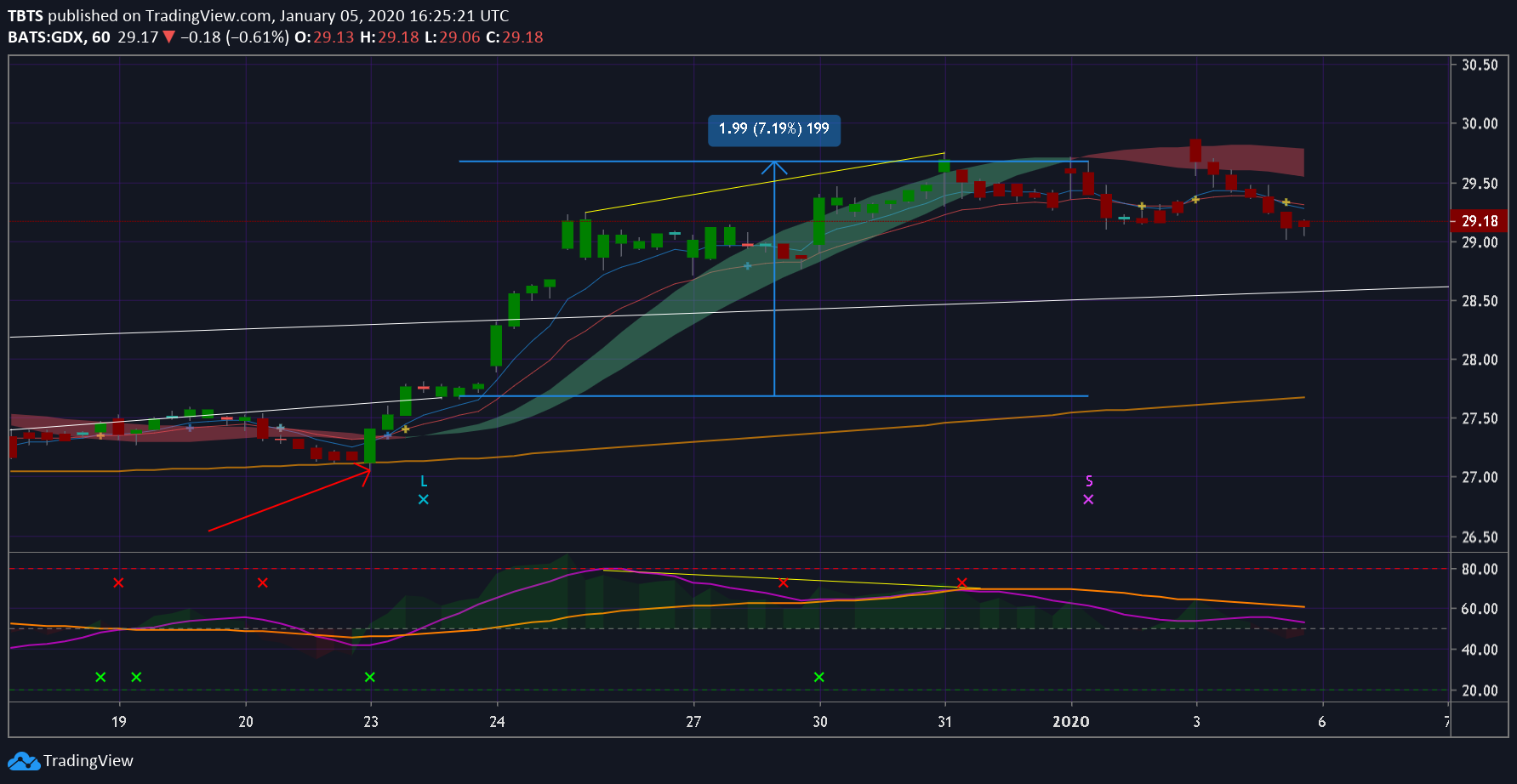The image size is (1517, 784).
Task: Click the TBTS author name in the header
Action: click(26, 15)
